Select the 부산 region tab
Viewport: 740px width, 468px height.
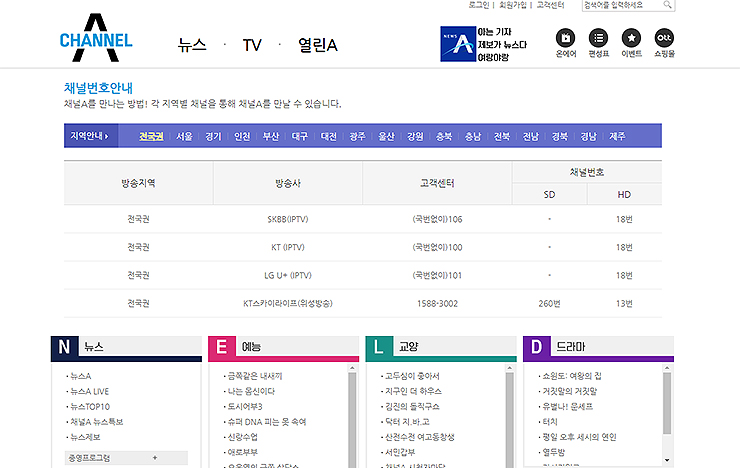271,136
